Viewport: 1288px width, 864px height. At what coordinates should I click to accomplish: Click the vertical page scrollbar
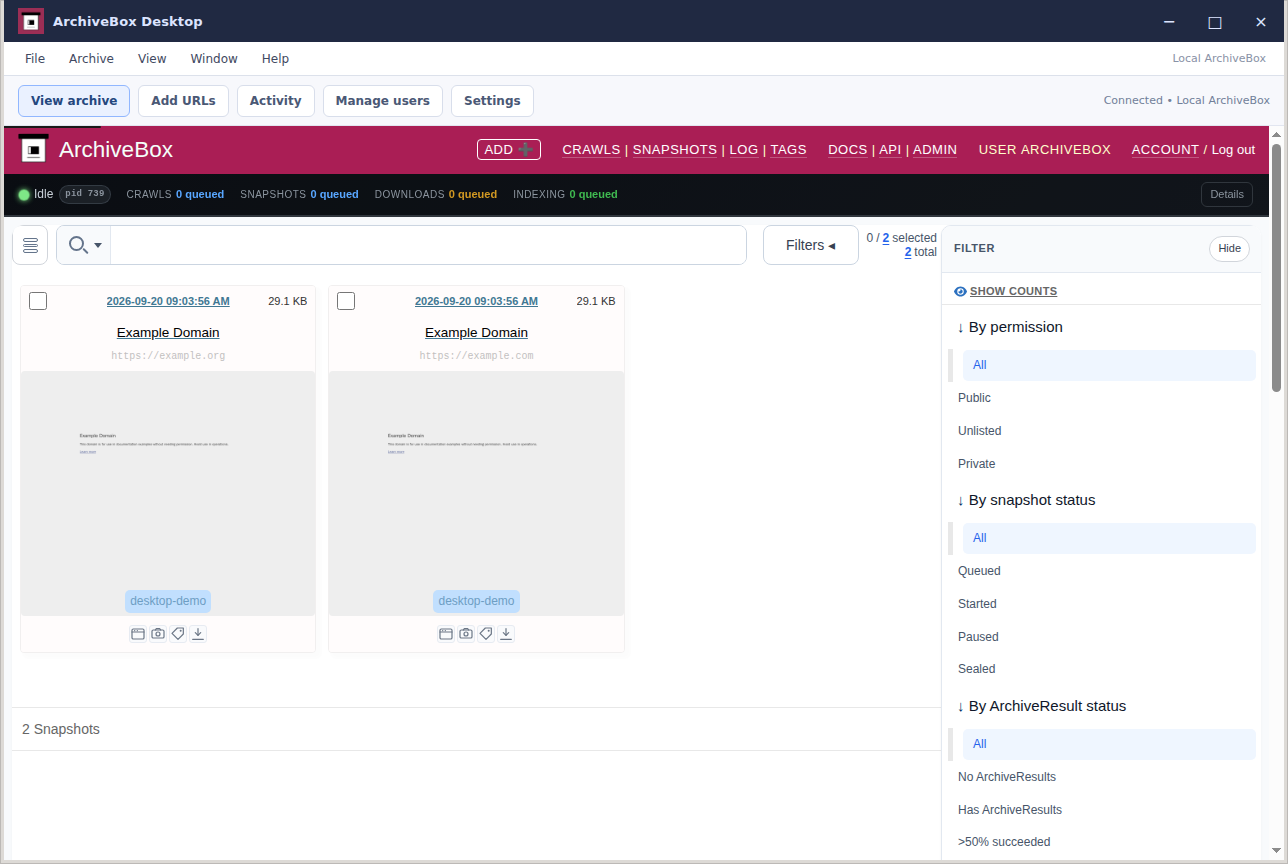1277,267
